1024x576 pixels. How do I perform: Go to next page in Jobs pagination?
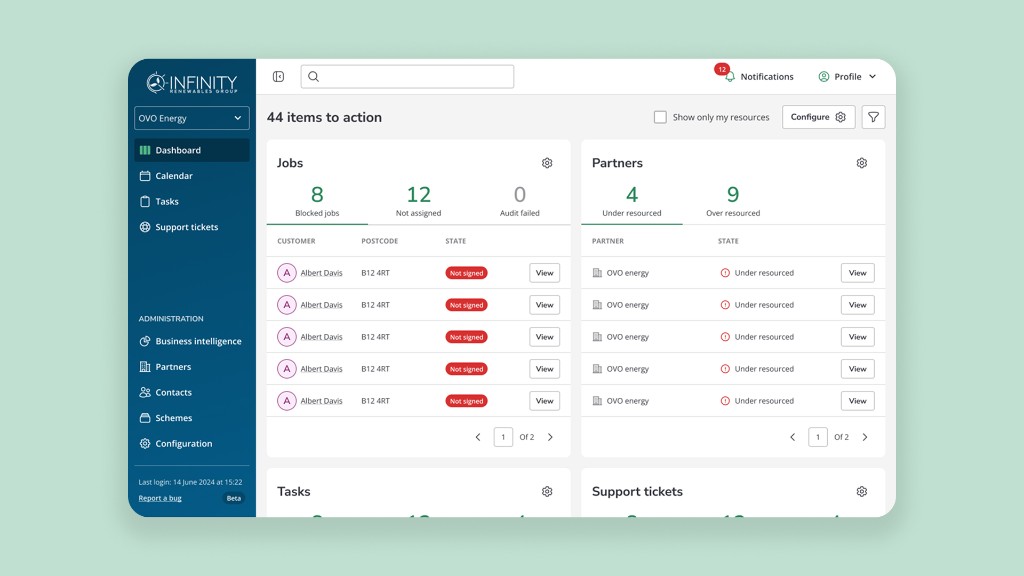(x=550, y=437)
